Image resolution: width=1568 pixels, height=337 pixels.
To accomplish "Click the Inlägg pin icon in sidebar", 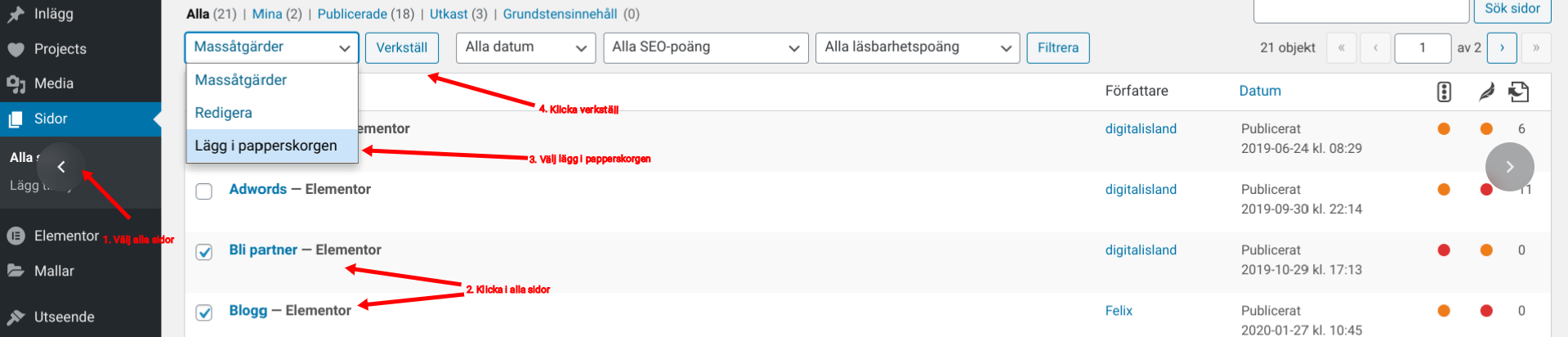I will pos(16,14).
